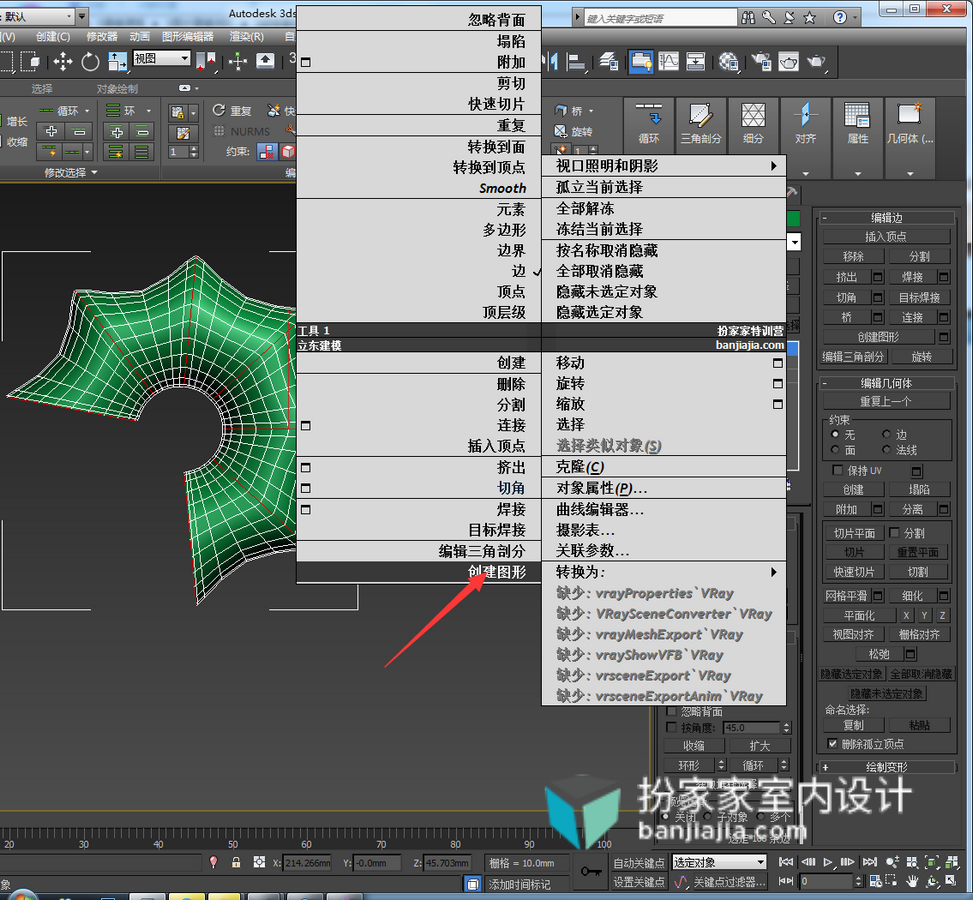
Task: Expand the 修改选择 ribbon panel
Action: 71,173
